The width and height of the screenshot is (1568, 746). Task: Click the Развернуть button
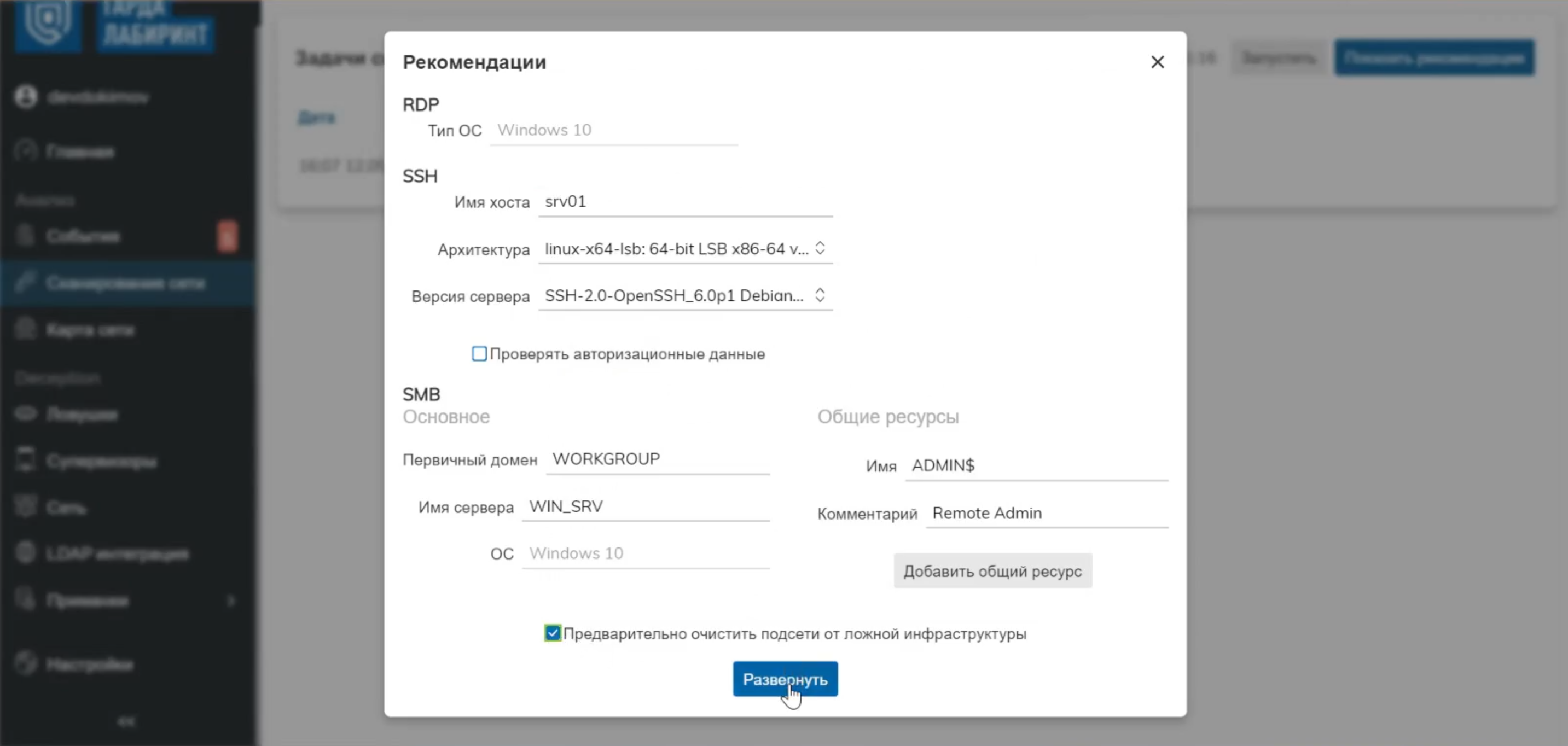(x=785, y=679)
